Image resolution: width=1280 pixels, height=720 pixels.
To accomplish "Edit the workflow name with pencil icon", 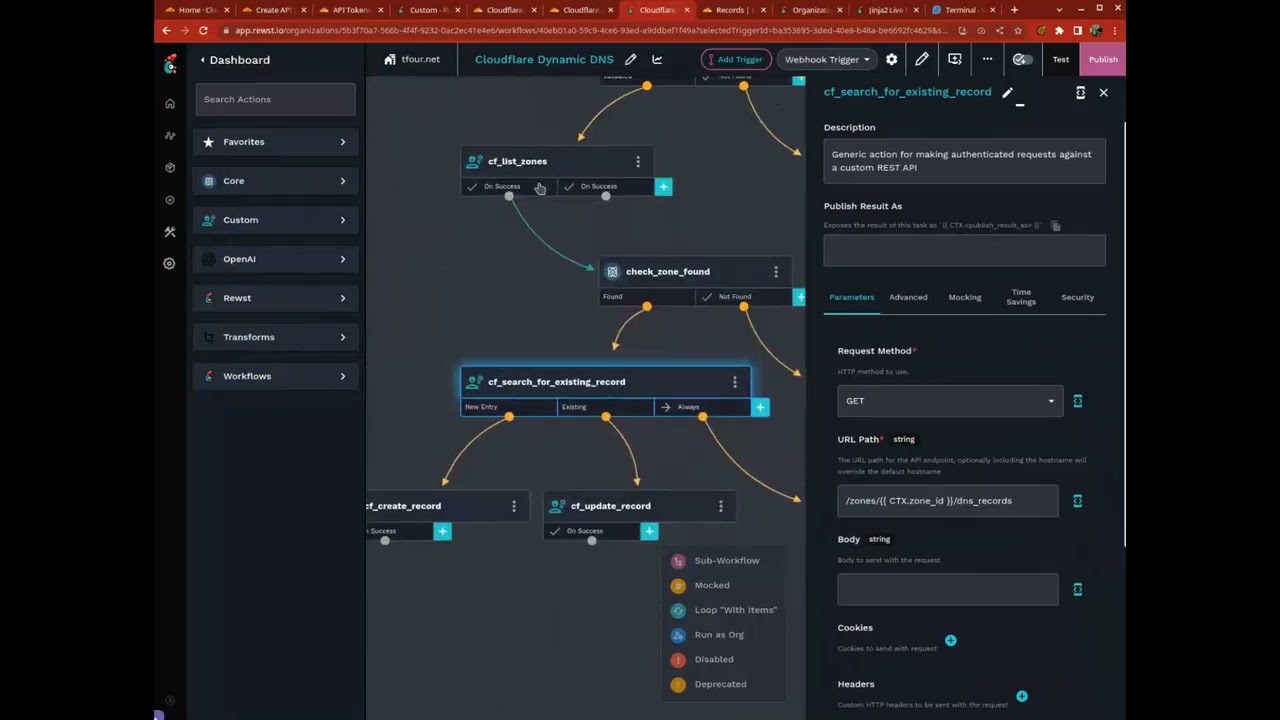I will click(630, 59).
